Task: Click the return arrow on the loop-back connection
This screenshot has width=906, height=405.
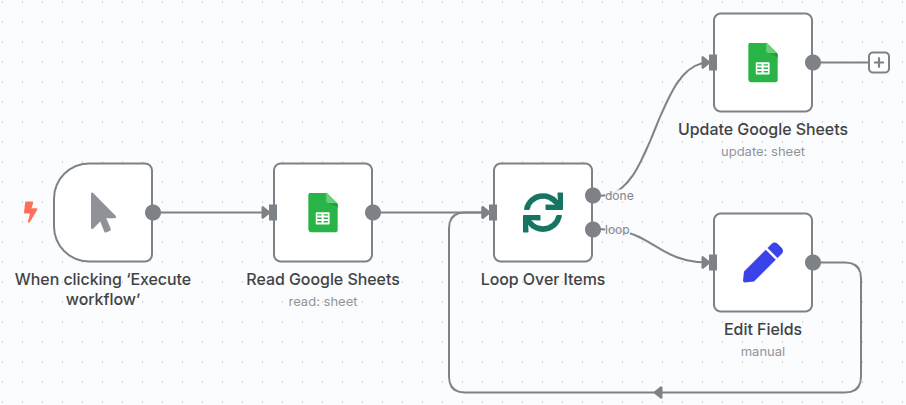Action: click(x=657, y=391)
